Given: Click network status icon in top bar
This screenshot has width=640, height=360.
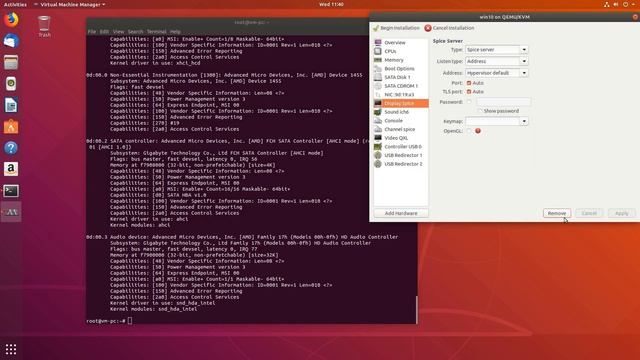Looking at the screenshot, I should pyautogui.click(x=607, y=4).
